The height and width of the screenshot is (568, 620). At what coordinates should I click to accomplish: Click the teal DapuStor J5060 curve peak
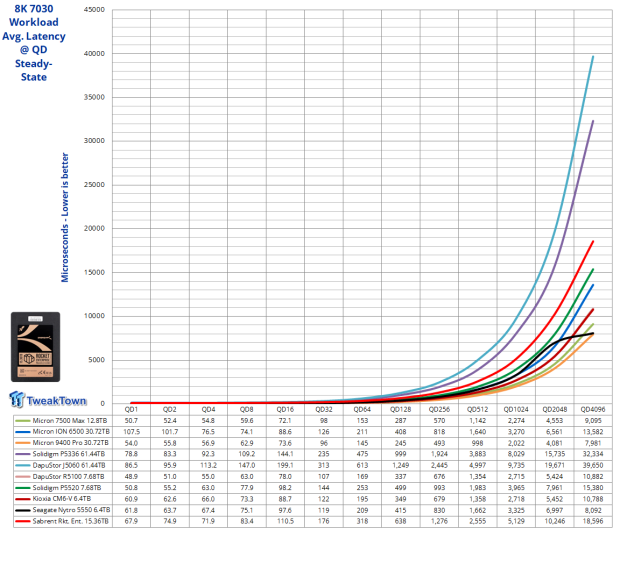click(x=593, y=57)
